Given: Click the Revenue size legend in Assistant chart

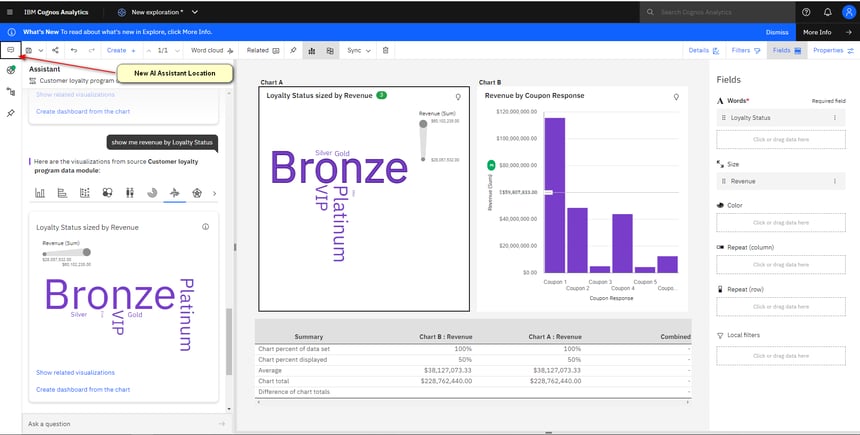Looking at the screenshot, I should [66, 253].
